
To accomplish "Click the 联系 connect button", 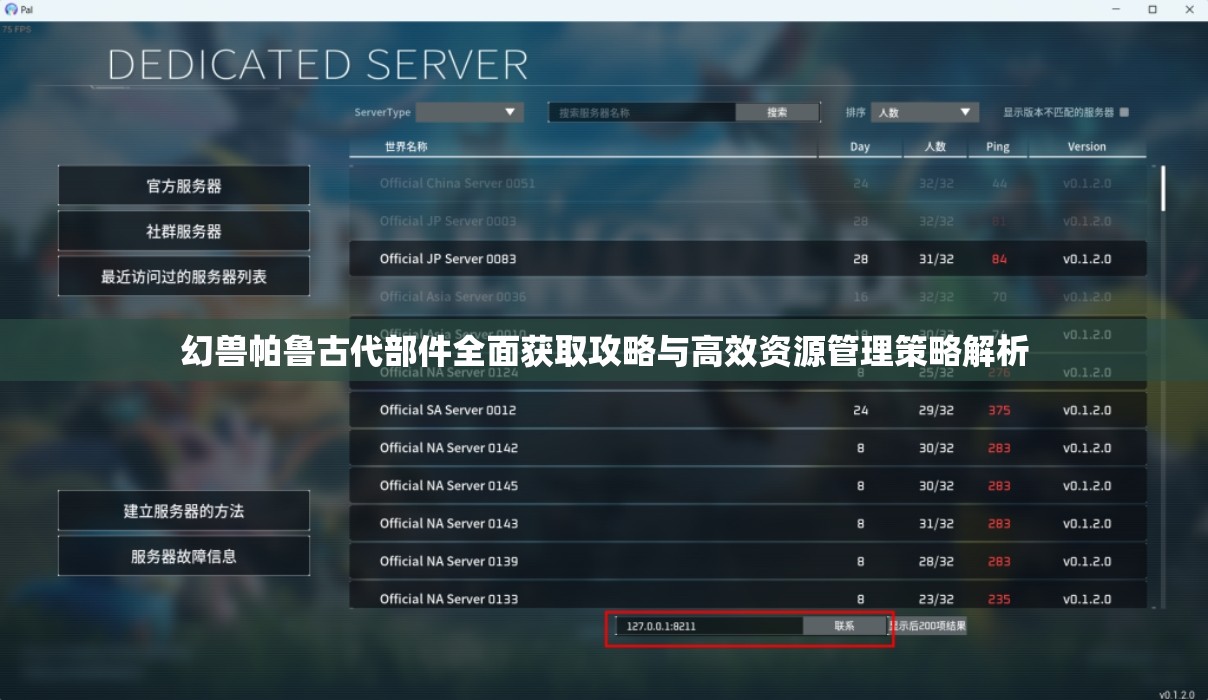I will pos(844,626).
